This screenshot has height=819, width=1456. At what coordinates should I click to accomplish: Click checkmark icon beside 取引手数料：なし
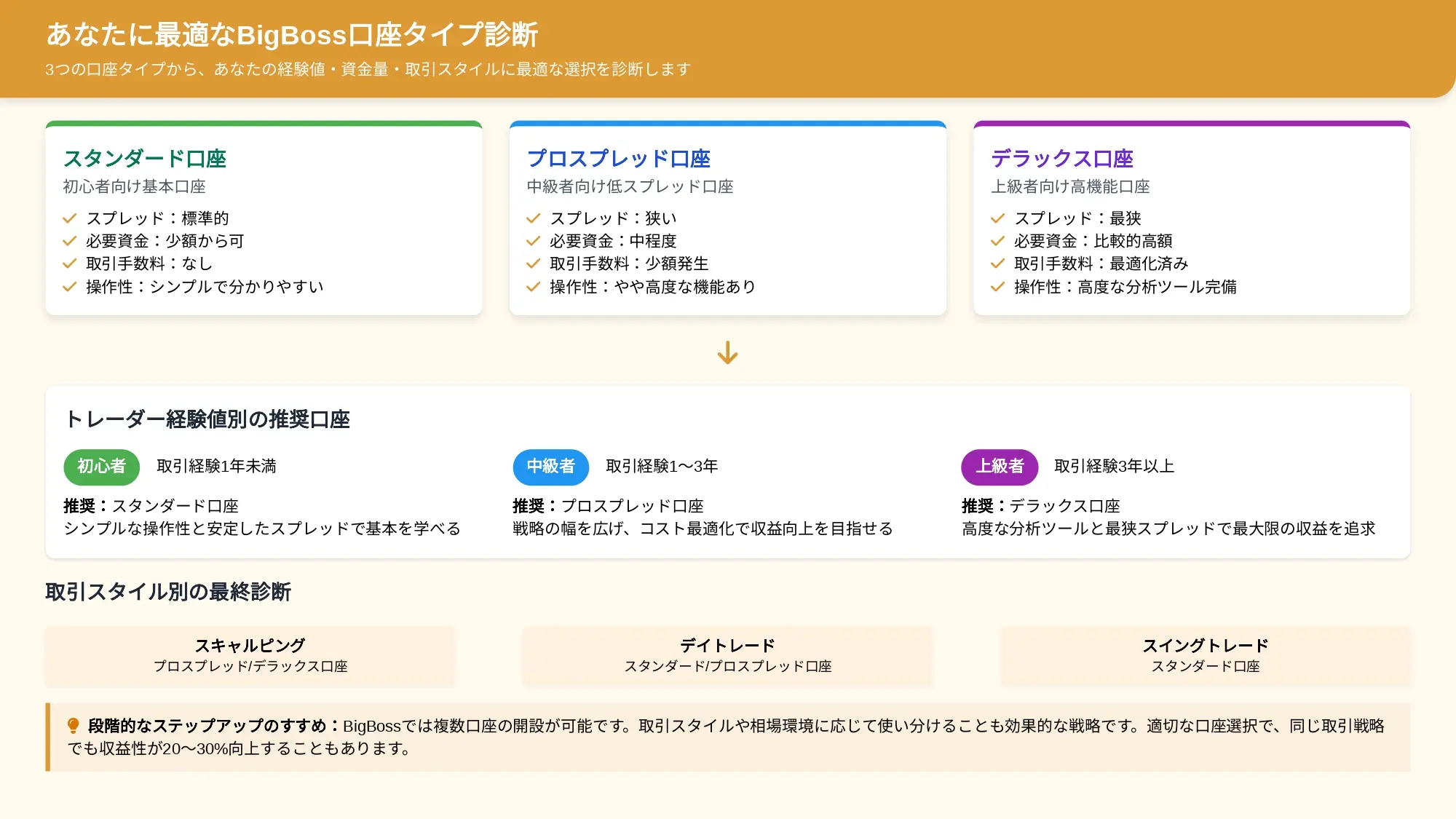pos(70,264)
